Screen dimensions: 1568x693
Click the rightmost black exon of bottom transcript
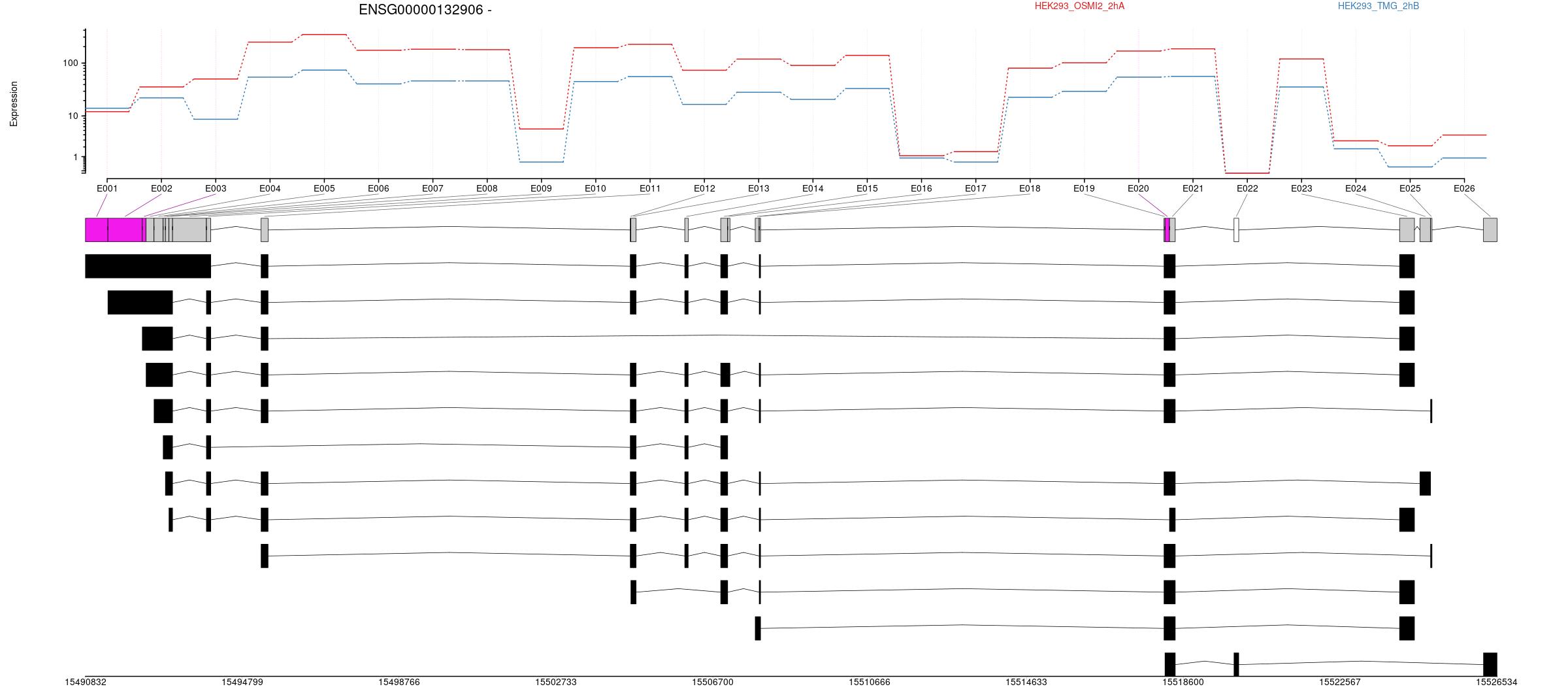tap(1490, 664)
